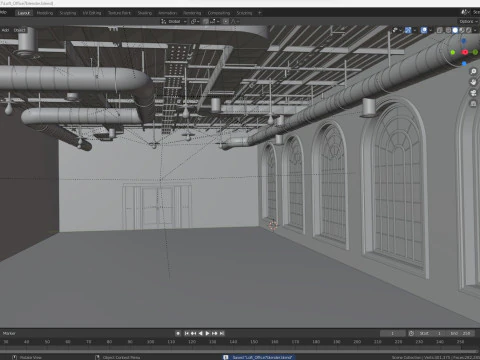Click the pan view hand icon
480x360 pixels.
[x=473, y=82]
